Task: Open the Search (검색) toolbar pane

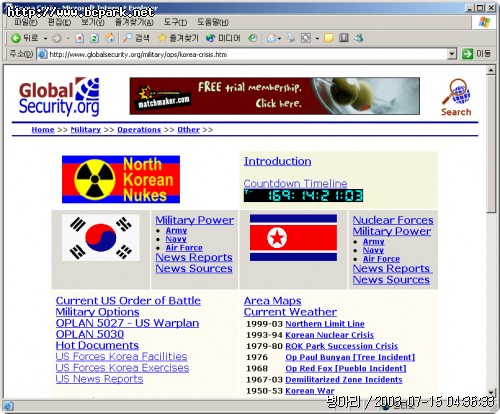Action: point(136,38)
